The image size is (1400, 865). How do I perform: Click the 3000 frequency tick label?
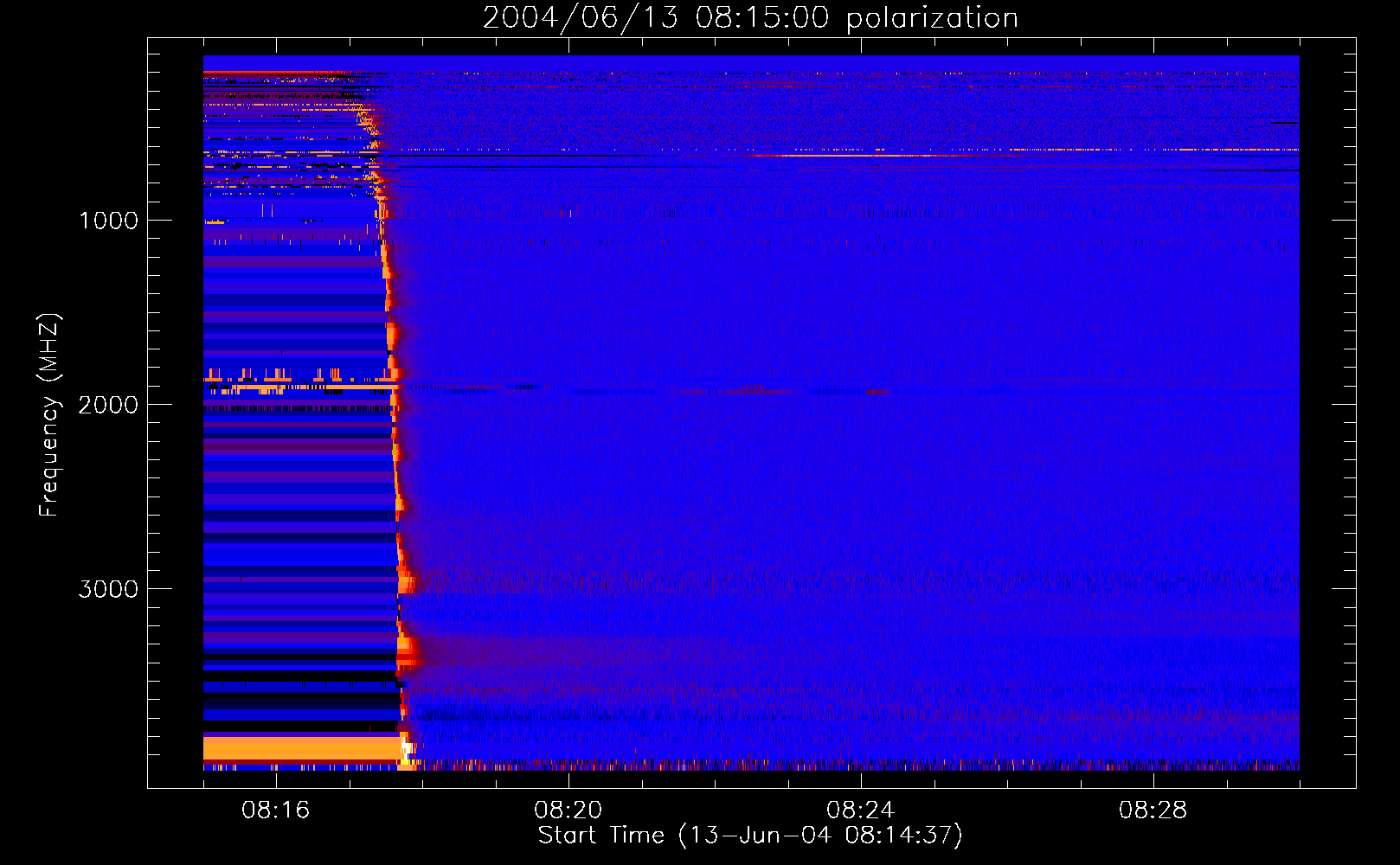(x=108, y=589)
